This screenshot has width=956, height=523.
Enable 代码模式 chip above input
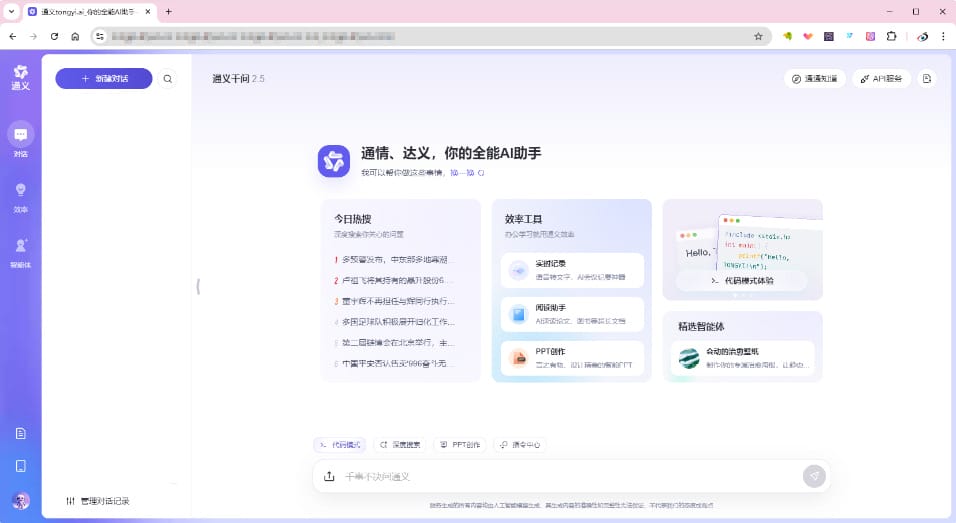point(340,445)
